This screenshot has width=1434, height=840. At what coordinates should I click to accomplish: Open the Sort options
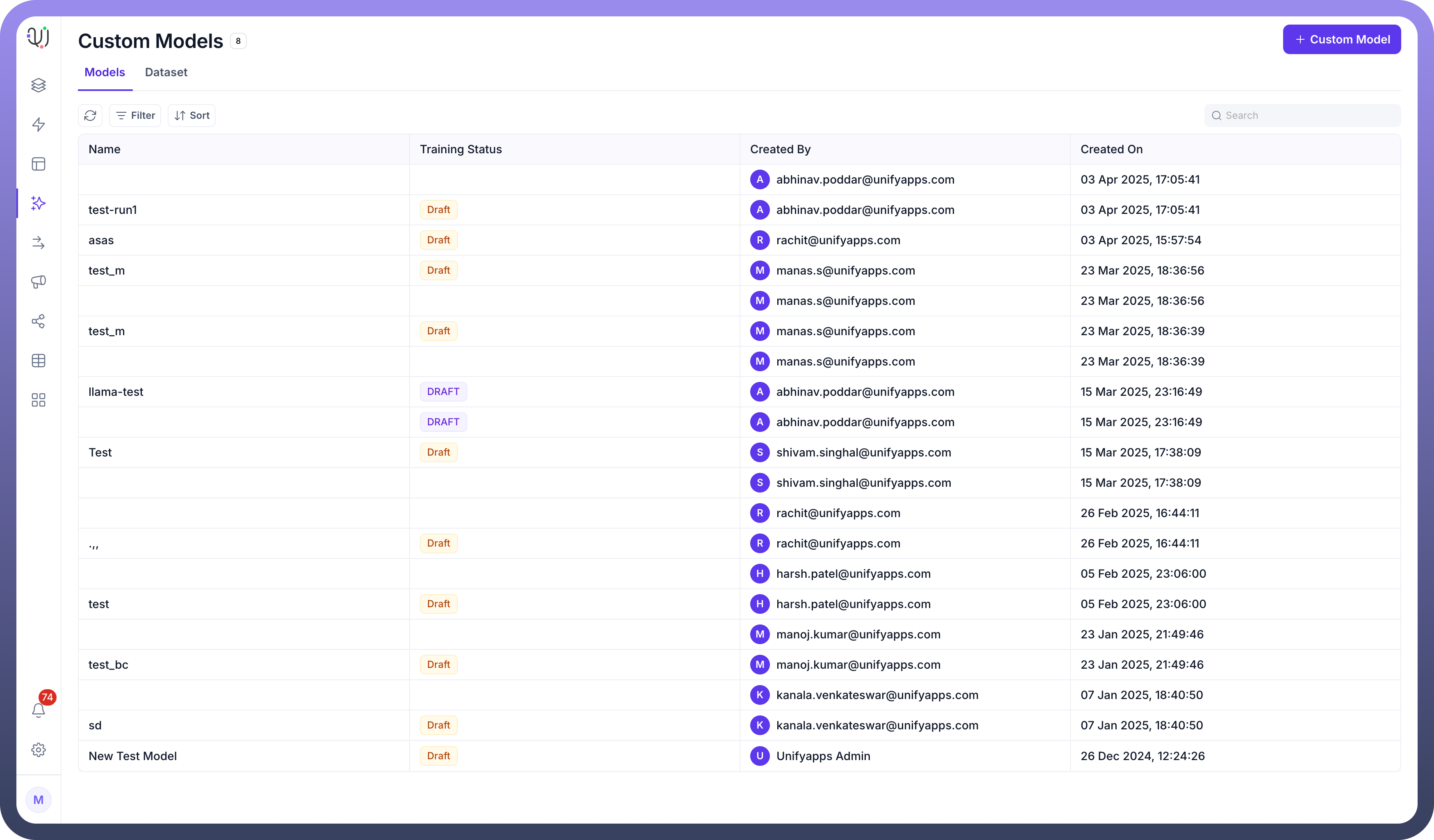(192, 116)
